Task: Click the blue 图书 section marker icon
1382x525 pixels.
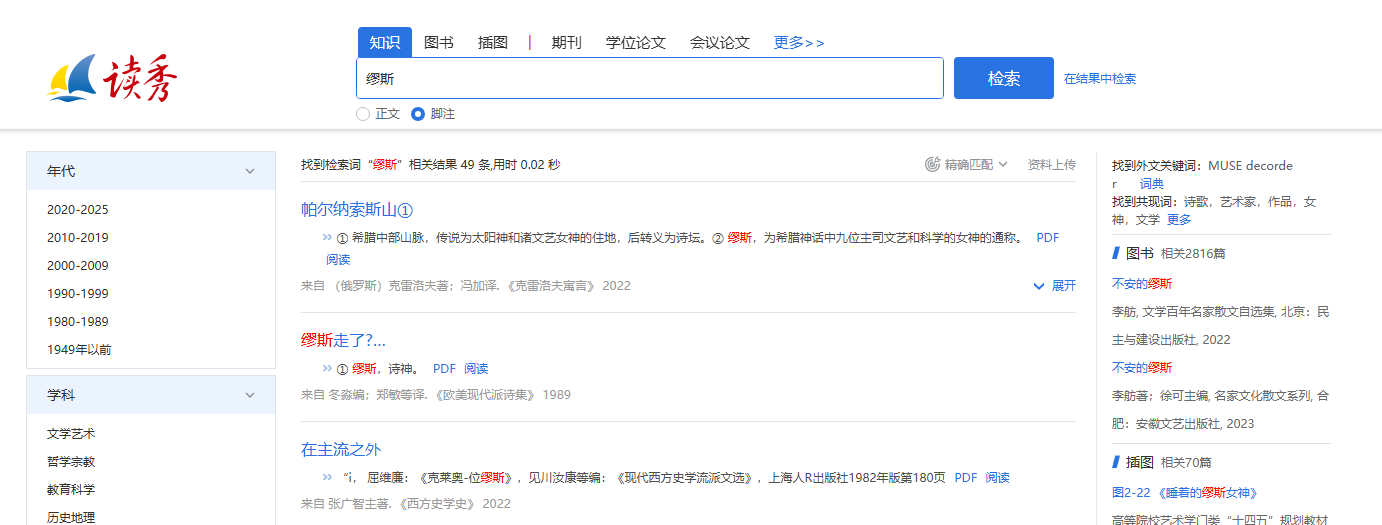Action: point(1116,253)
